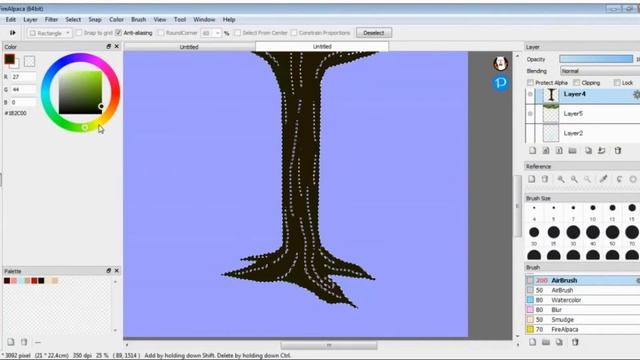The width and height of the screenshot is (640, 360).
Task: Select the Watercolor brush
Action: (583, 300)
